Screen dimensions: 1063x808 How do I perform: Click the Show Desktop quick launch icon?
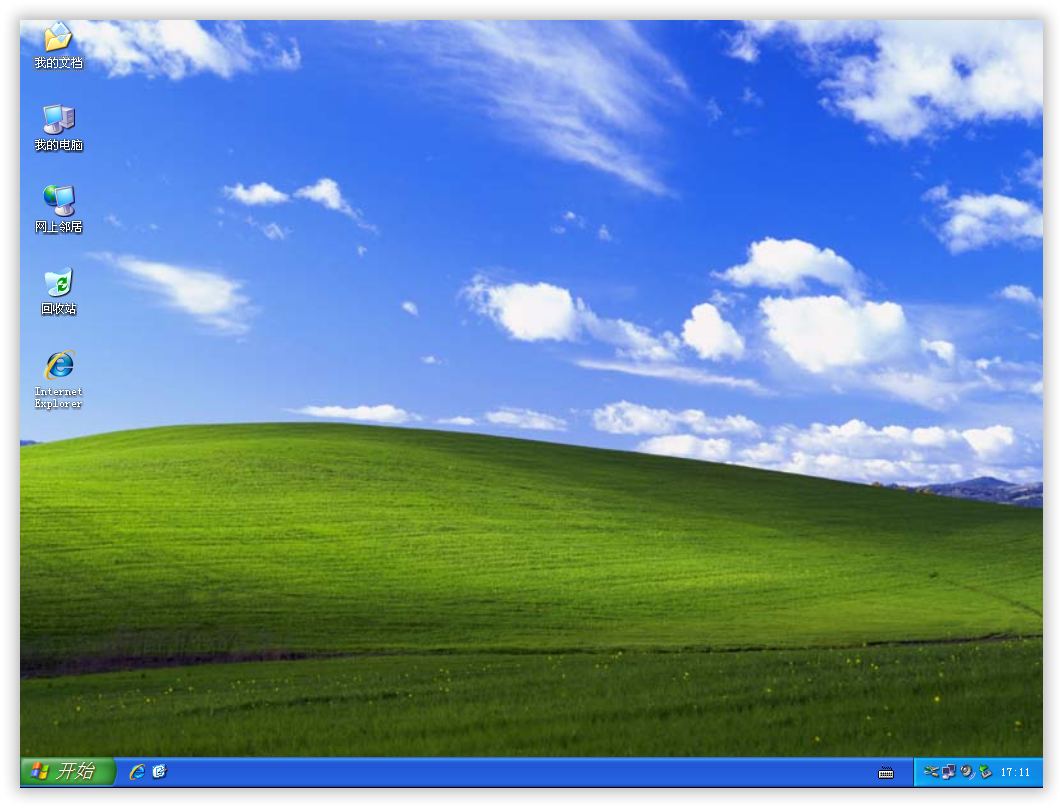pyautogui.click(x=159, y=771)
